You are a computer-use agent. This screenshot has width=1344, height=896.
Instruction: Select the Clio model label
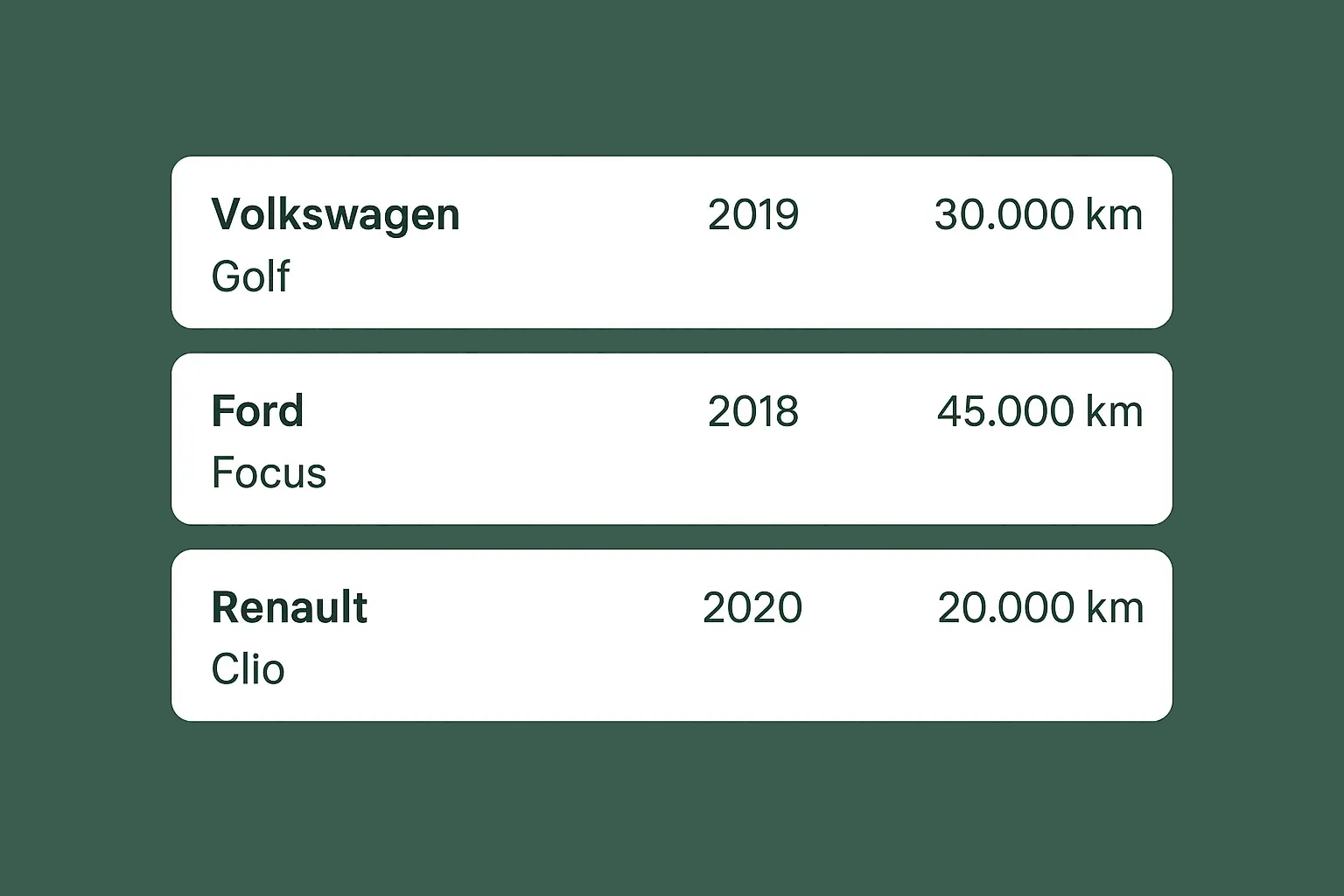point(248,669)
